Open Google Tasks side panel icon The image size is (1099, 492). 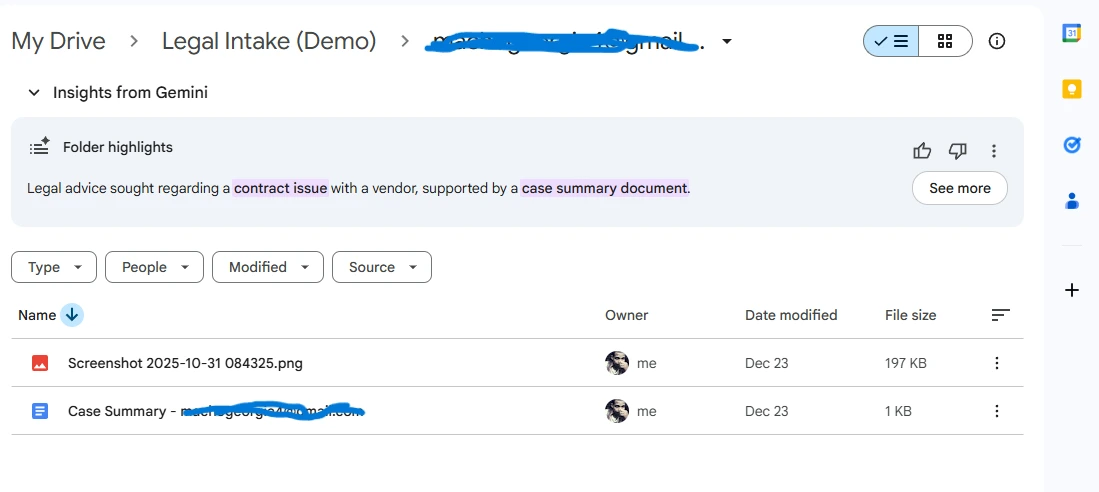click(x=1072, y=145)
